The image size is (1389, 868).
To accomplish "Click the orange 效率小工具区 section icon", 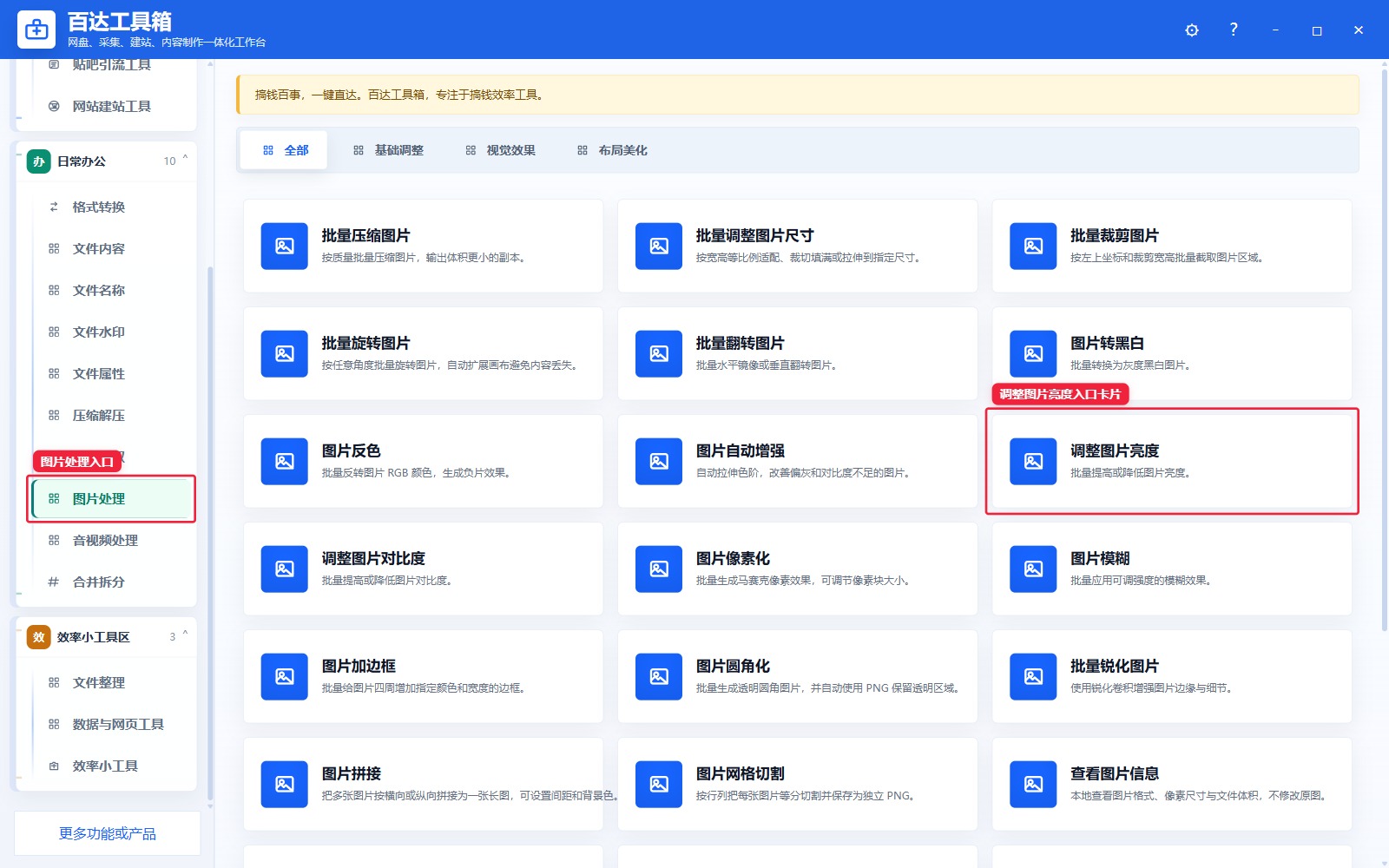I will (39, 637).
